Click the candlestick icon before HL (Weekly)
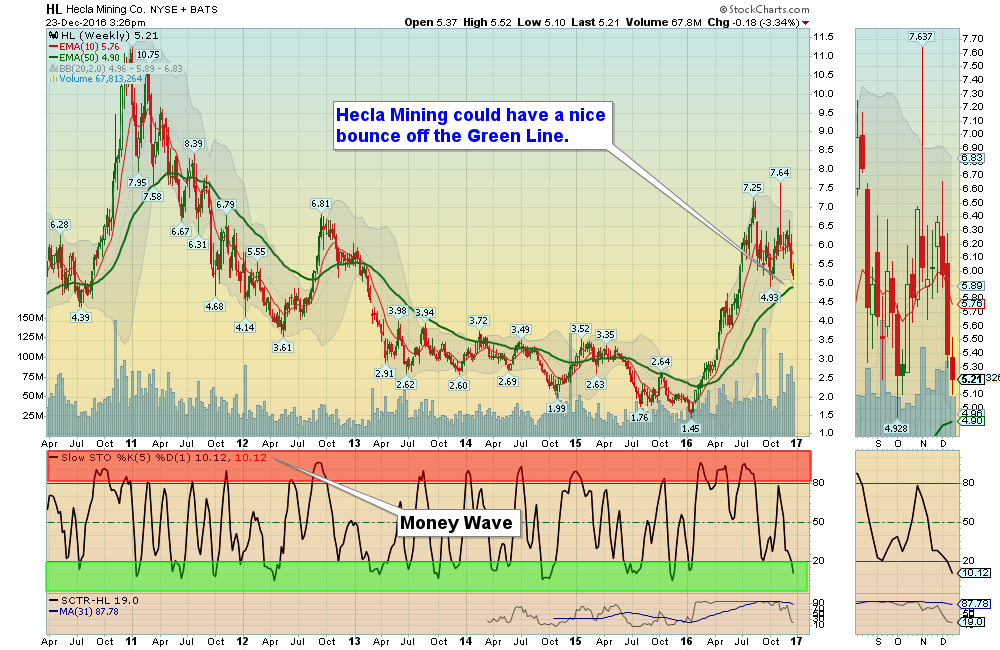This screenshot has height=650, width=1000. coord(54,36)
